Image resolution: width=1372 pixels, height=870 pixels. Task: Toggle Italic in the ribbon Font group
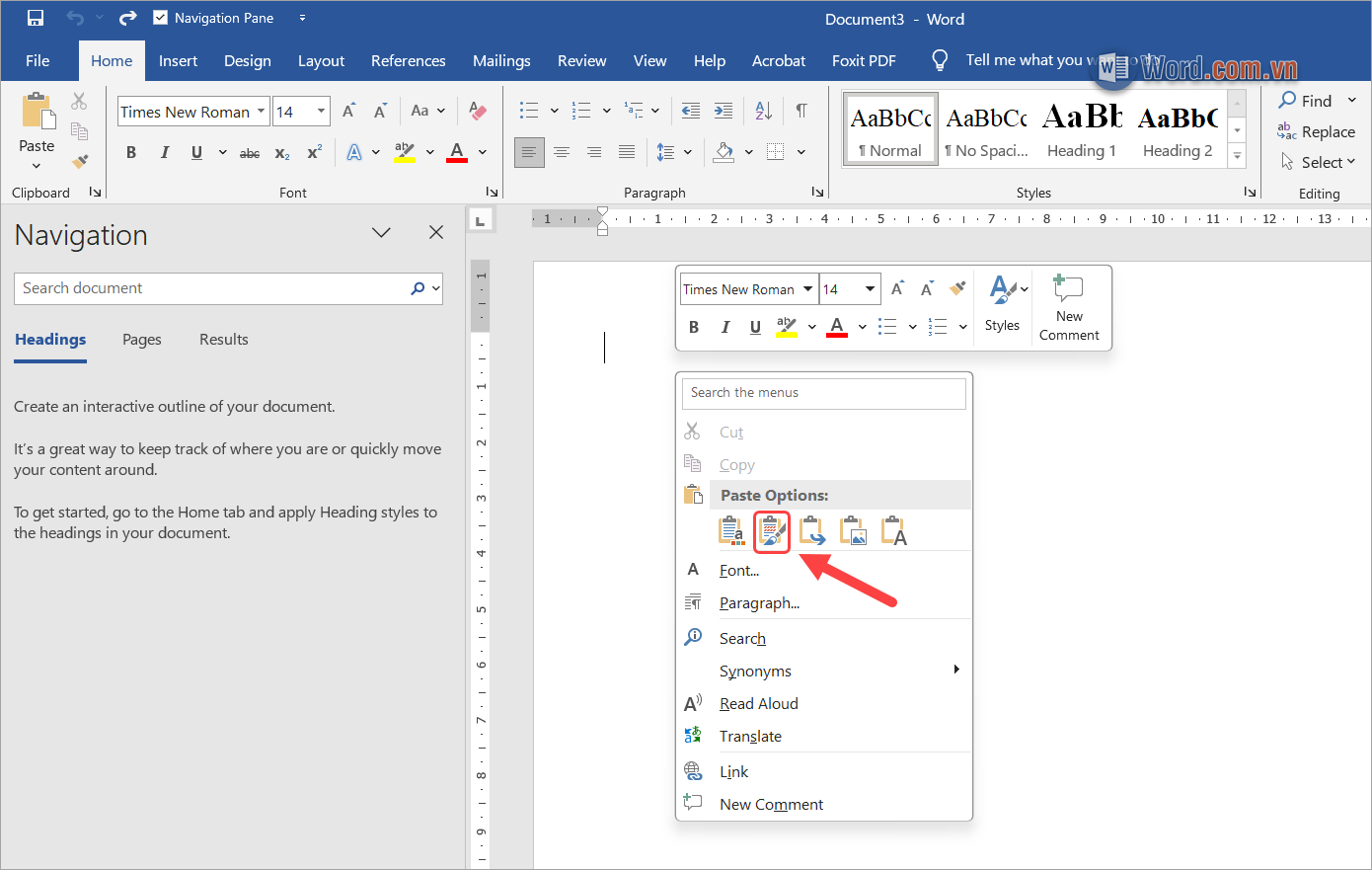164,153
